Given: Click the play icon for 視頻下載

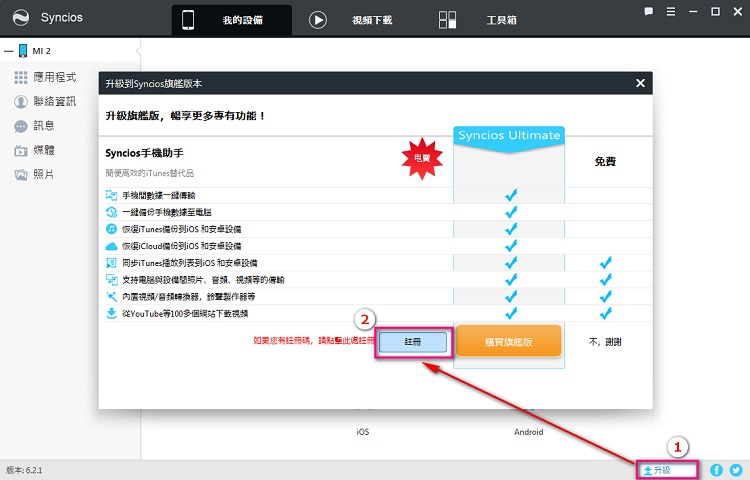Looking at the screenshot, I should pos(318,20).
